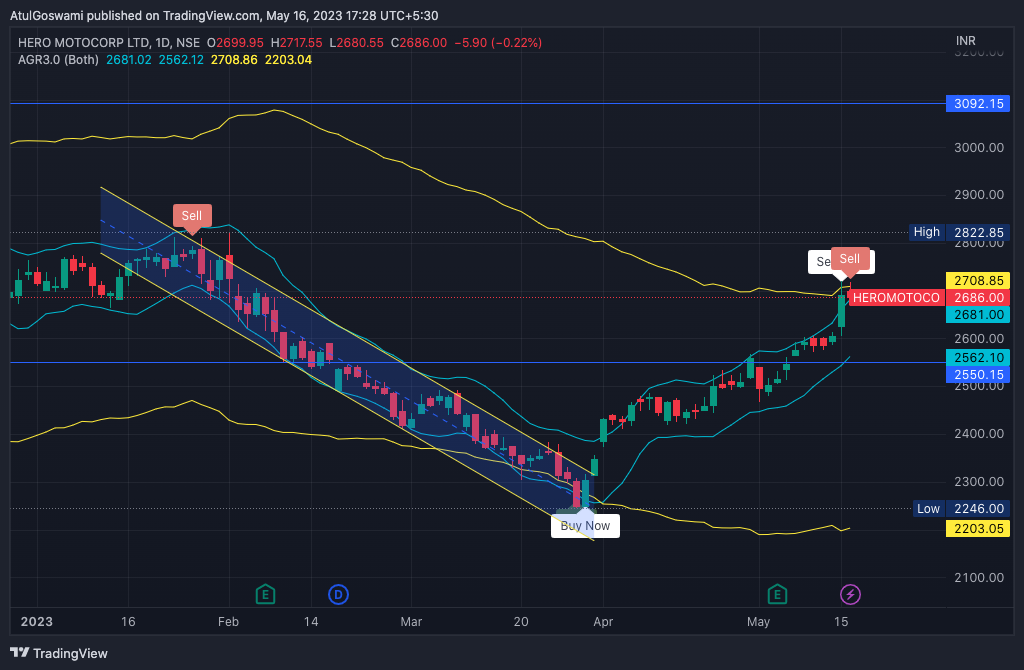
Task: Click the red Sell label near May 15
Action: pyautogui.click(x=850, y=259)
